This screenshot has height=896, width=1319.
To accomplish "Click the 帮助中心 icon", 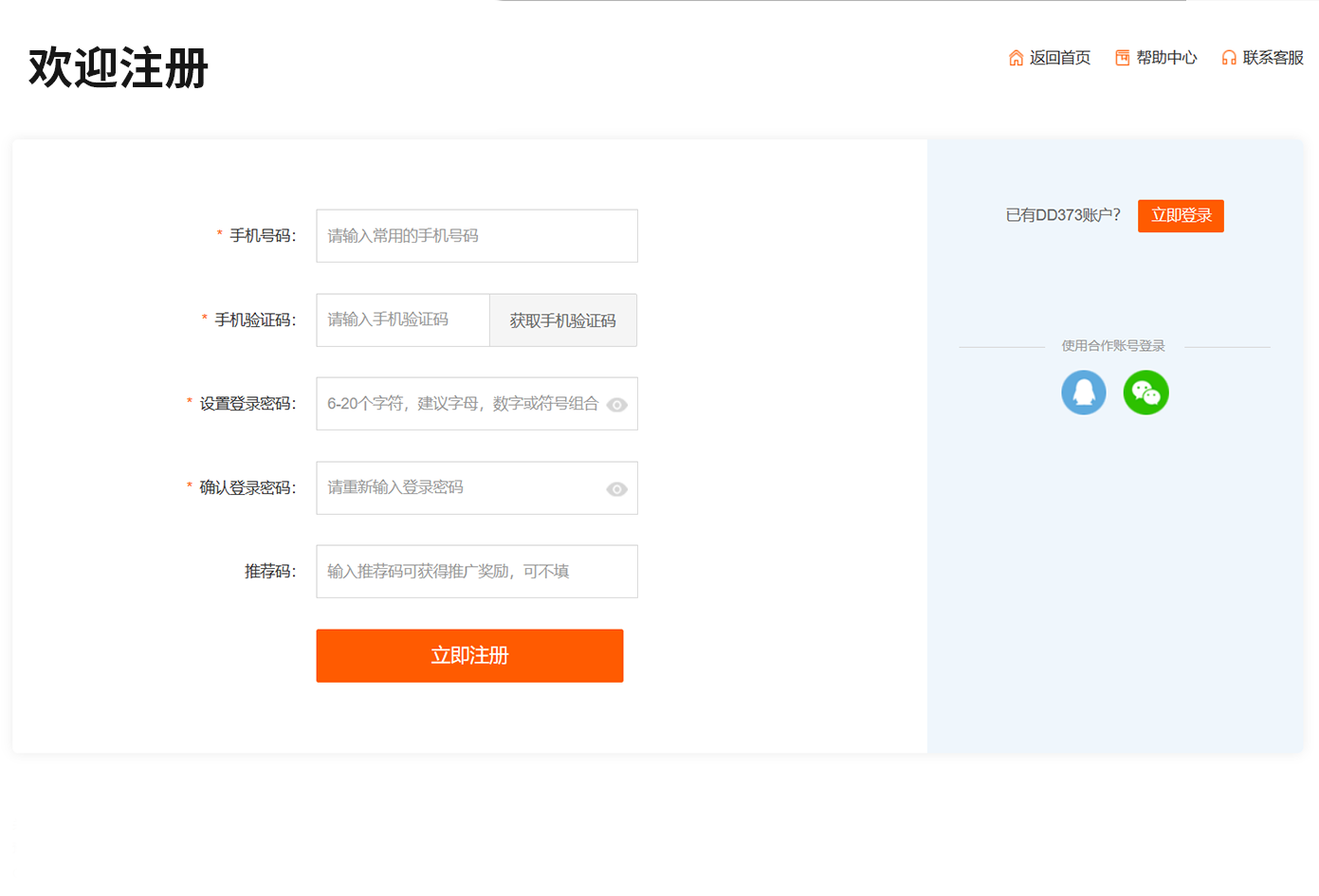I will coord(1122,58).
